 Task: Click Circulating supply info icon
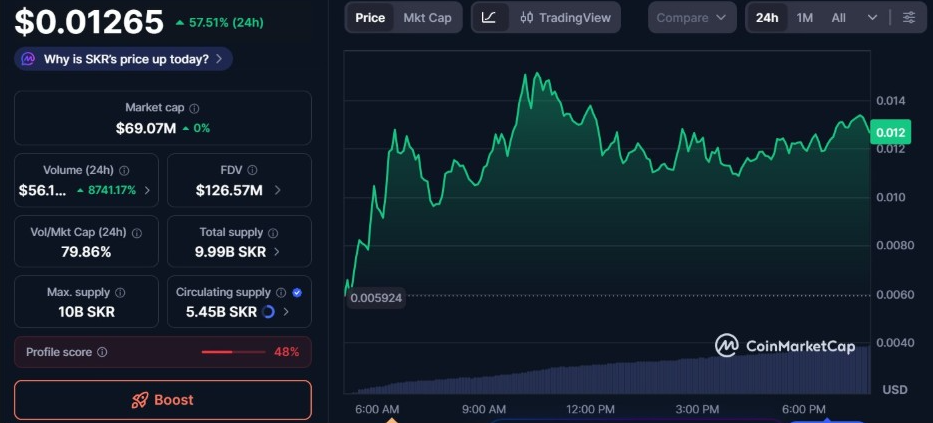click(281, 293)
